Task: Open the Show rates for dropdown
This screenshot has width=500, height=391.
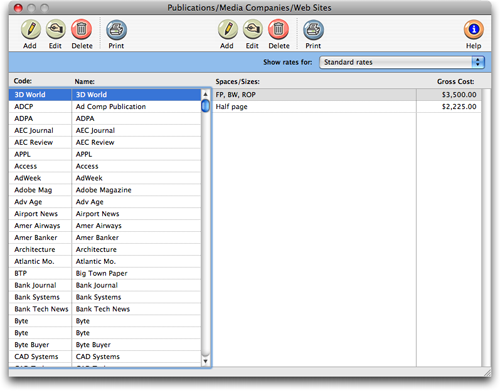Action: 402,62
